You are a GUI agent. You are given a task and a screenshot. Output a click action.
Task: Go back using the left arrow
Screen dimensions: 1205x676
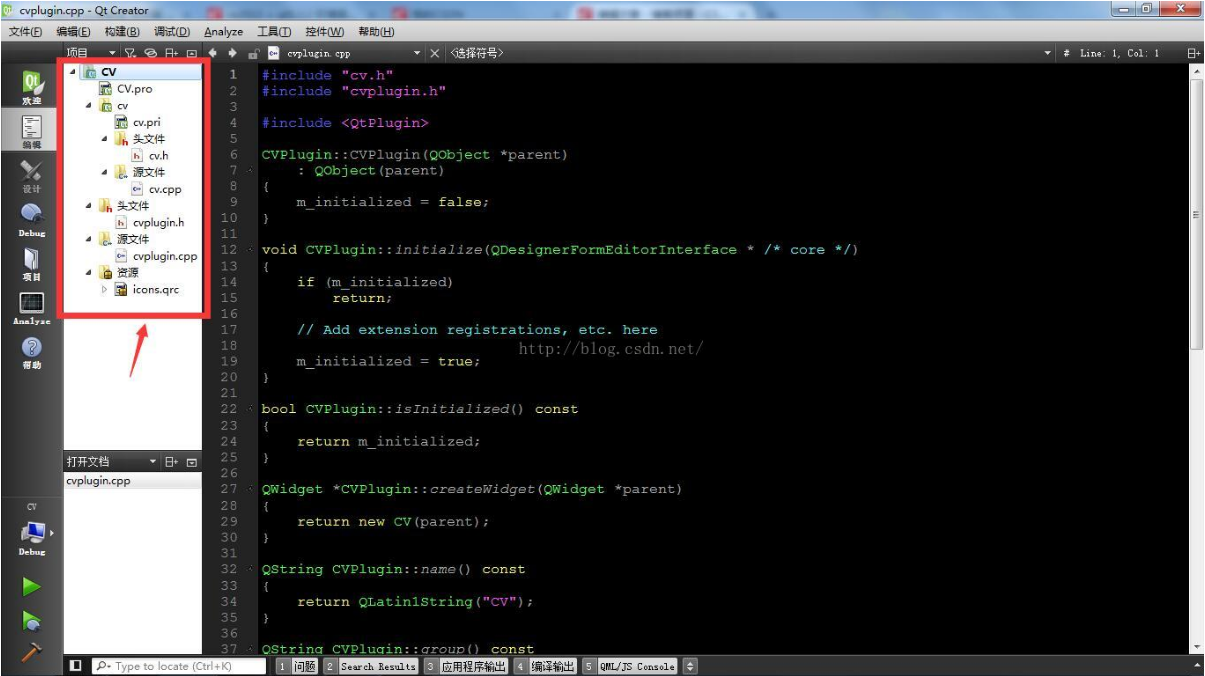coord(213,53)
